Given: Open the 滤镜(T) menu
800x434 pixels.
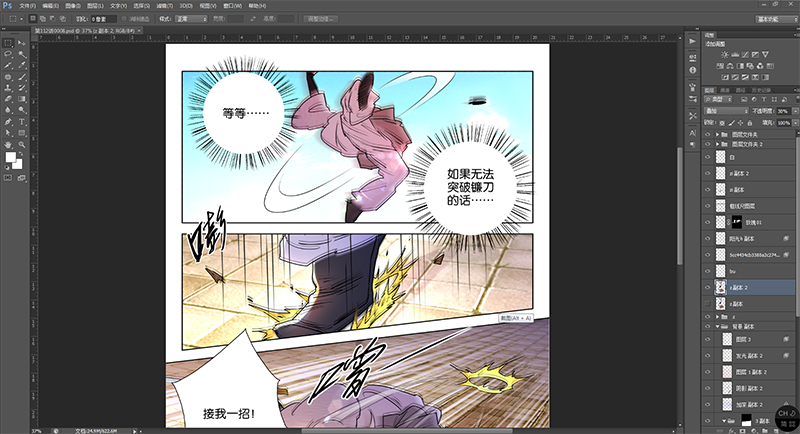Looking at the screenshot, I should (x=165, y=6).
